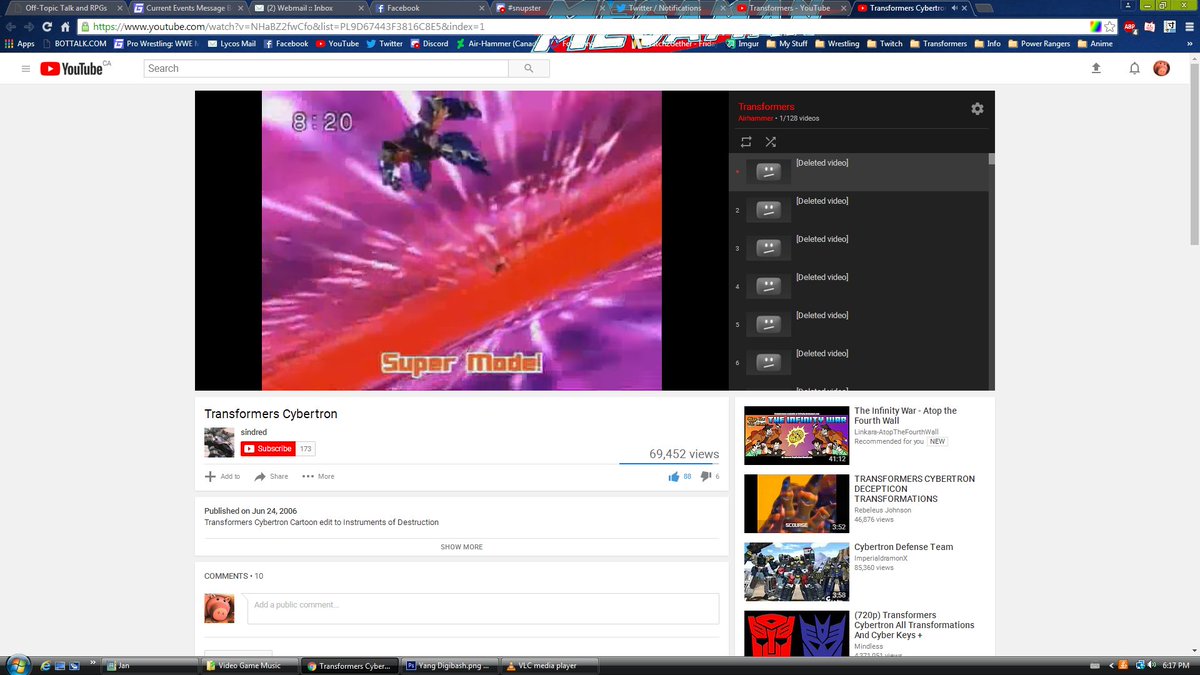
Task: Open Yang Digibash.png Photoshop taskbar item
Action: [448, 665]
